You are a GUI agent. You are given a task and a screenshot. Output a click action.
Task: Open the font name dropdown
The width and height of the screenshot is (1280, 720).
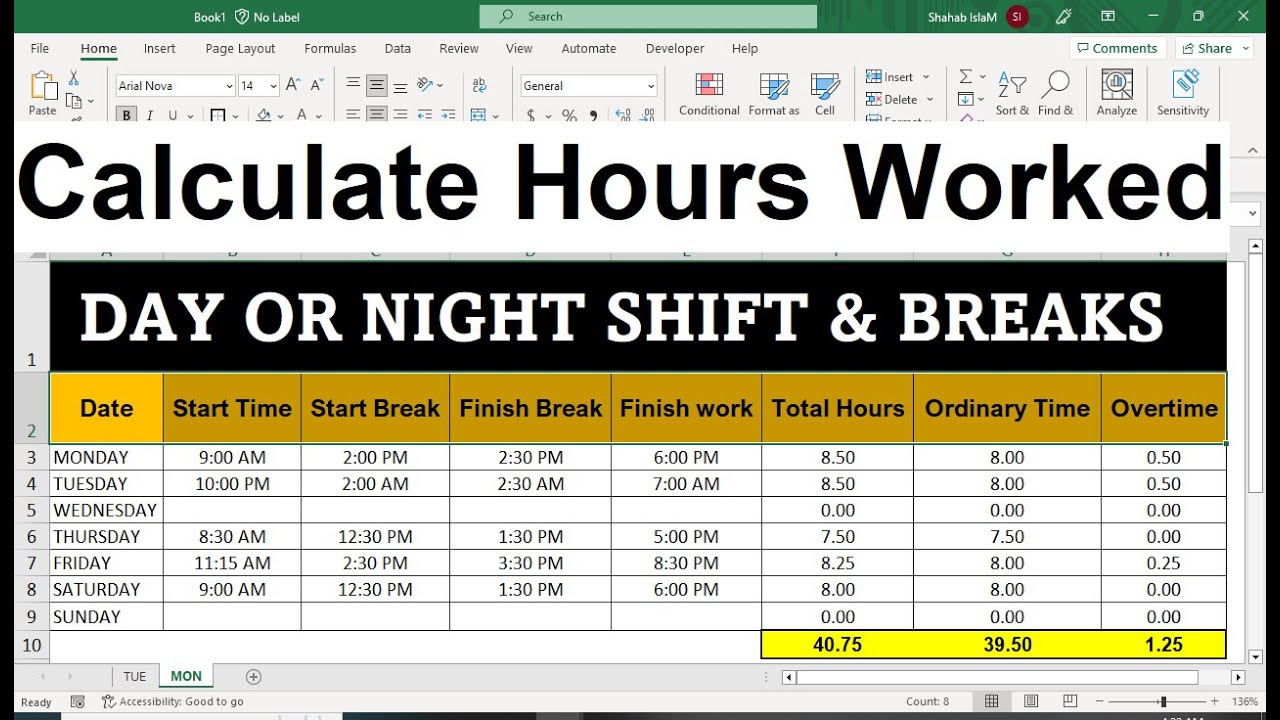229,86
